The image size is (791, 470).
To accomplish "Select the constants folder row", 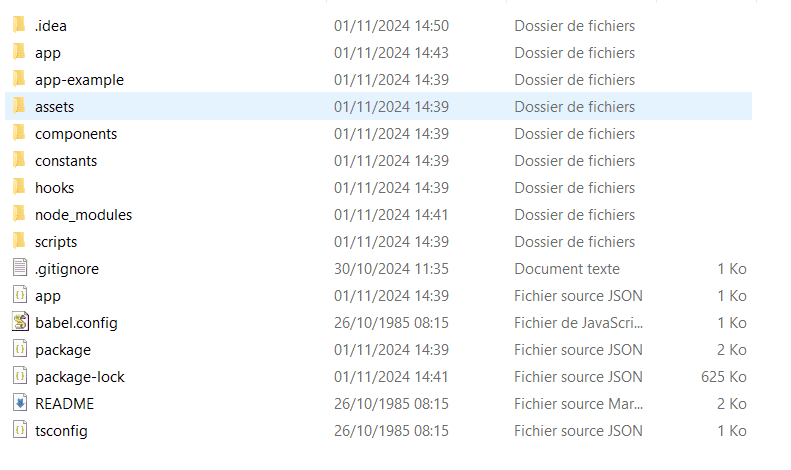I will [378, 160].
